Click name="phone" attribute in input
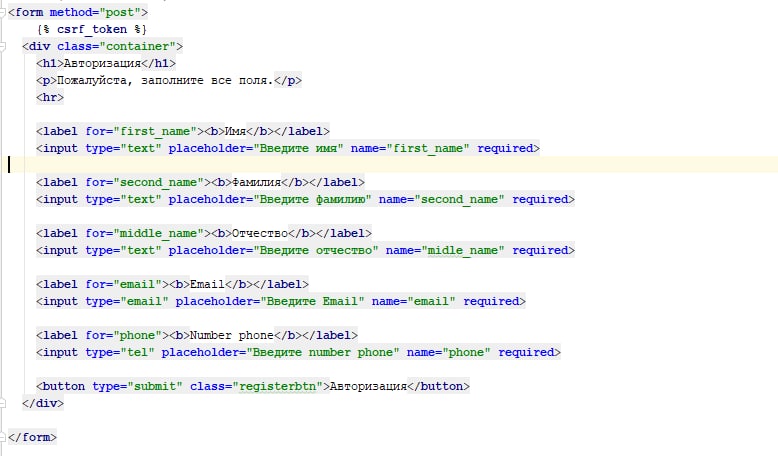This screenshot has width=778, height=456. (449, 352)
